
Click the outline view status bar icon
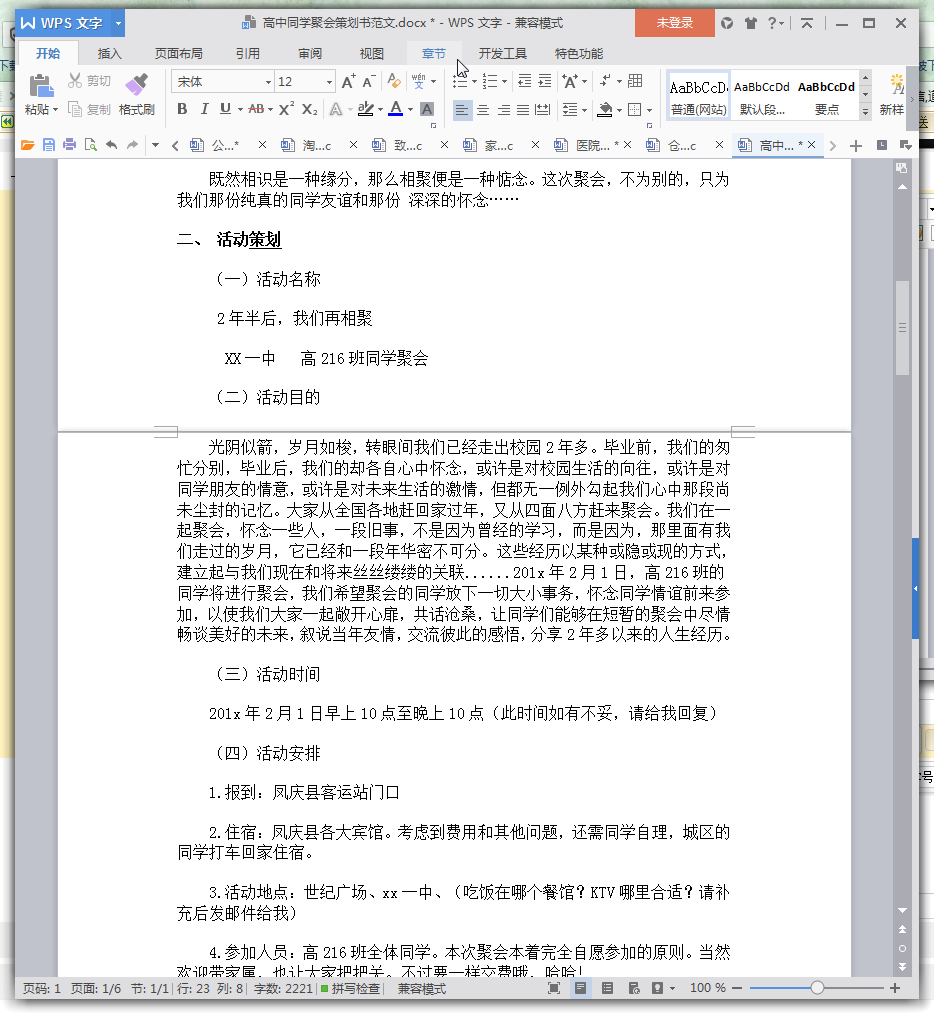[x=607, y=987]
